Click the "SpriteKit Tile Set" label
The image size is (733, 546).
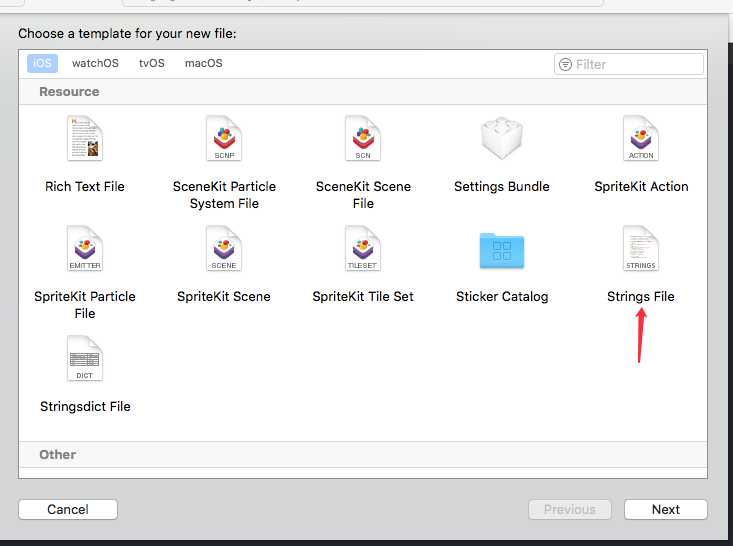[x=363, y=297]
